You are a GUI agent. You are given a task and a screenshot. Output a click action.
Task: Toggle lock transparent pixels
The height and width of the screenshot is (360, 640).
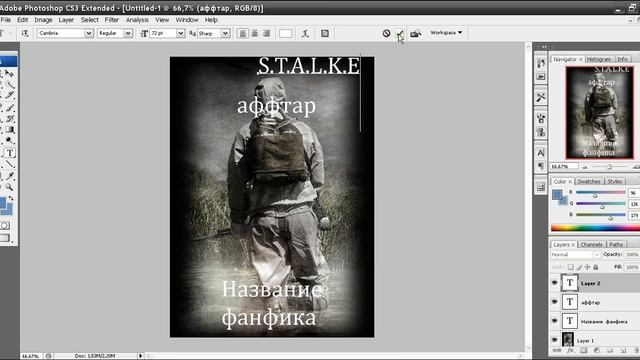pos(571,267)
